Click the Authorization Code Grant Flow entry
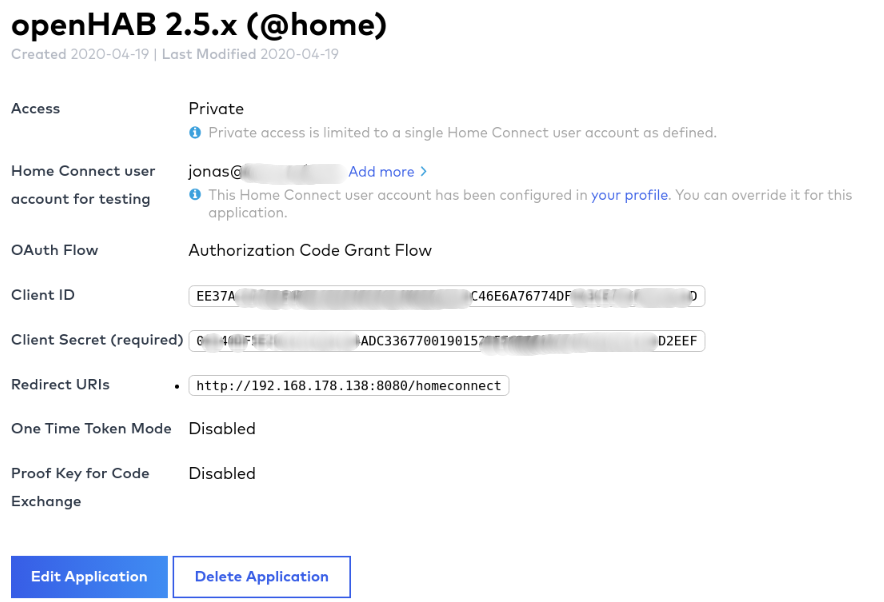The width and height of the screenshot is (884, 602). 310,250
